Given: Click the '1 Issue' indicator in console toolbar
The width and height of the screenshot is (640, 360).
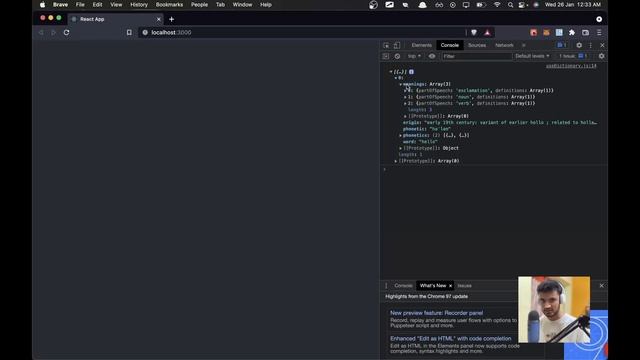Looking at the screenshot, I should (x=573, y=56).
